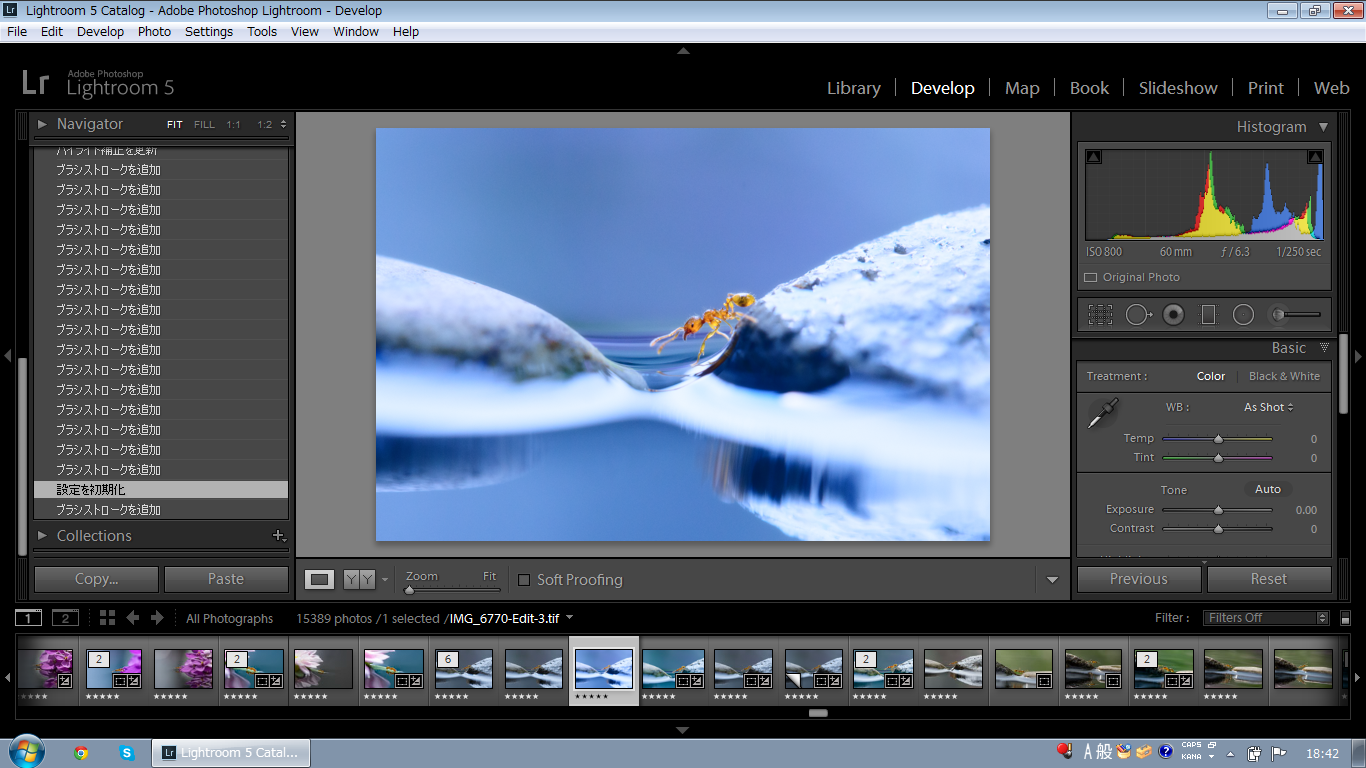
Task: Open the WB As Shot dropdown
Action: click(x=1269, y=407)
